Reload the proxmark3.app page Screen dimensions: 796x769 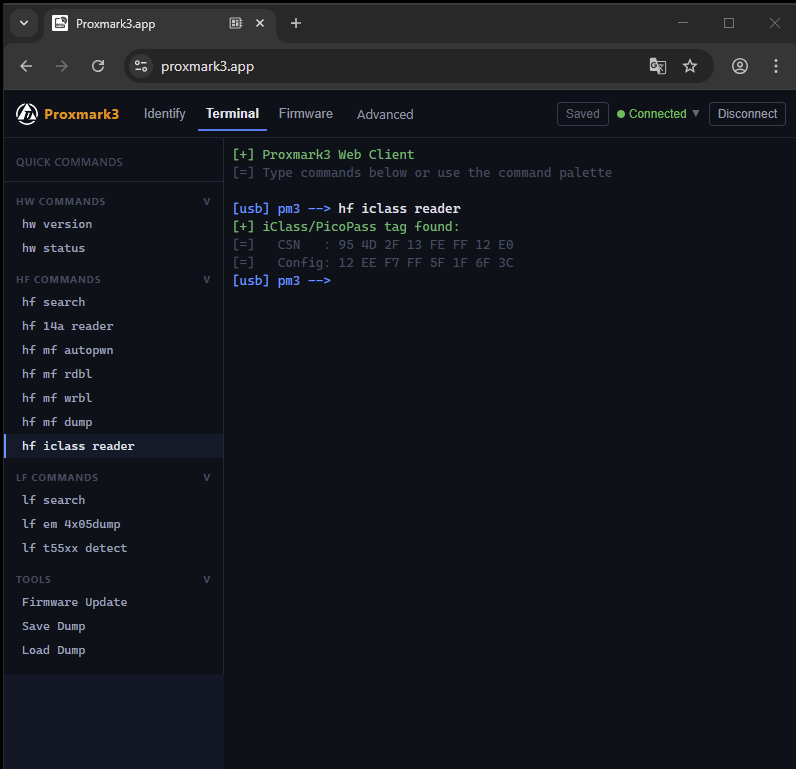click(98, 66)
